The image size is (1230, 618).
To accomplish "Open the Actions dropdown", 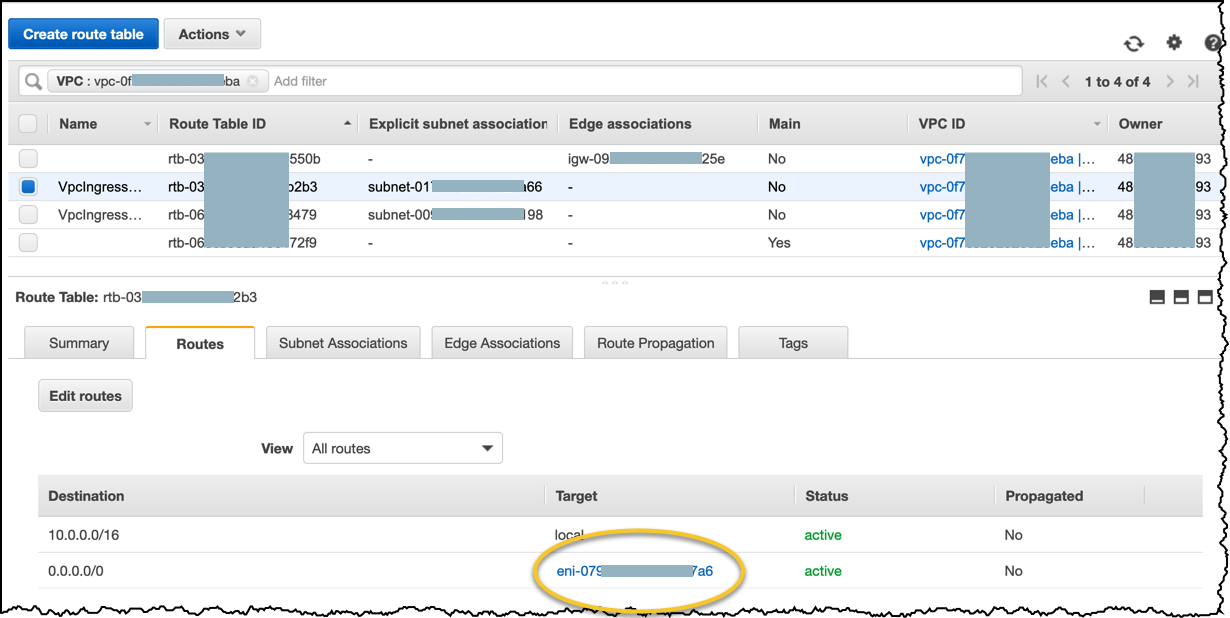I will click(211, 33).
